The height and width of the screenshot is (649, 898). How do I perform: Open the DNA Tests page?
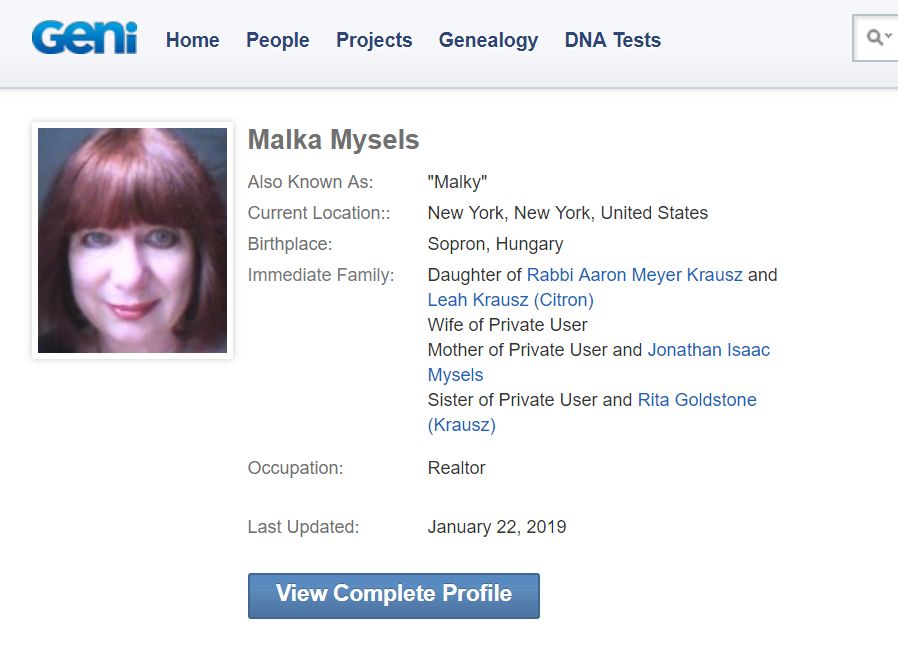612,40
